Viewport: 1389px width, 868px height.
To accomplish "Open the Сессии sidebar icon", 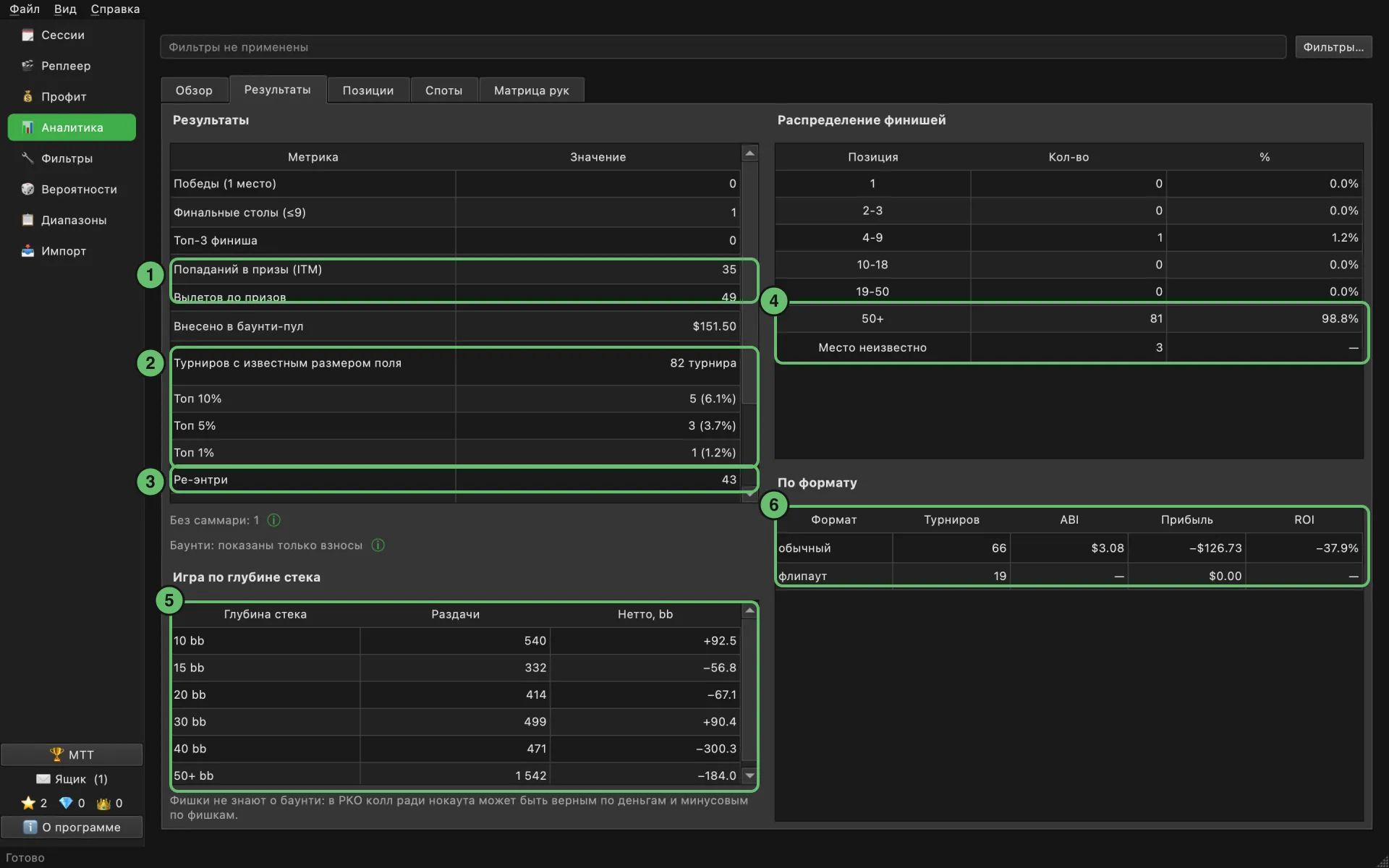I will pos(27,35).
